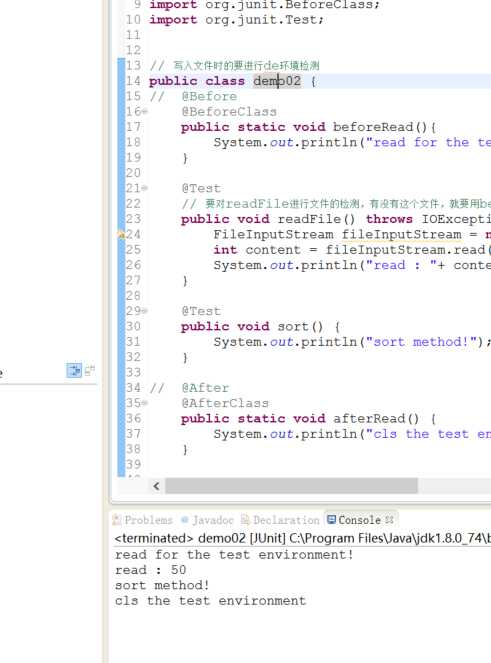Collapse the beforeRead method at line 16
The width and height of the screenshot is (491, 663).
(145, 112)
